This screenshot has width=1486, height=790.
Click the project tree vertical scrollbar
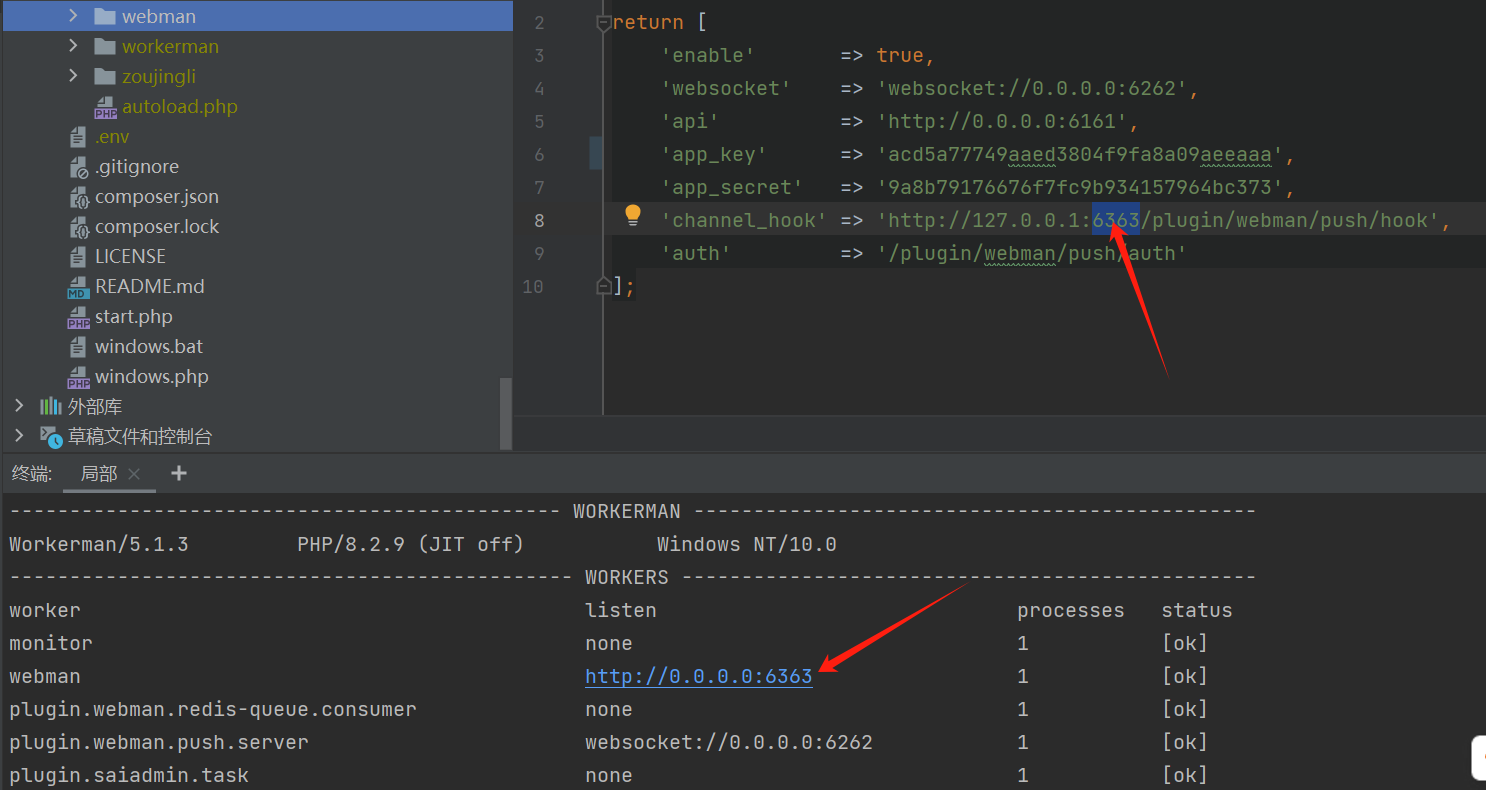pyautogui.click(x=506, y=412)
